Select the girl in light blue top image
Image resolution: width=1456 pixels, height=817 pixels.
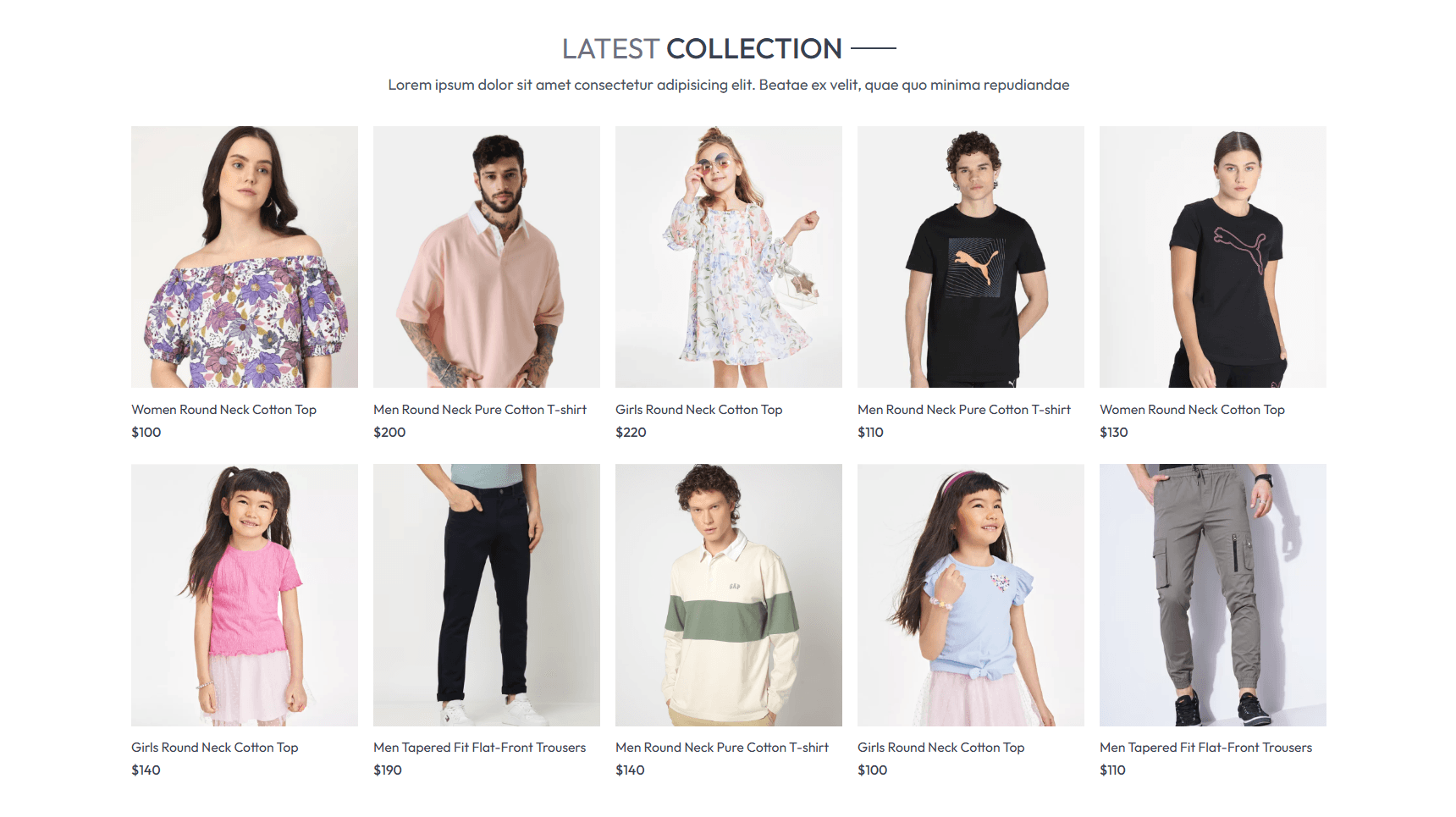coord(971,594)
